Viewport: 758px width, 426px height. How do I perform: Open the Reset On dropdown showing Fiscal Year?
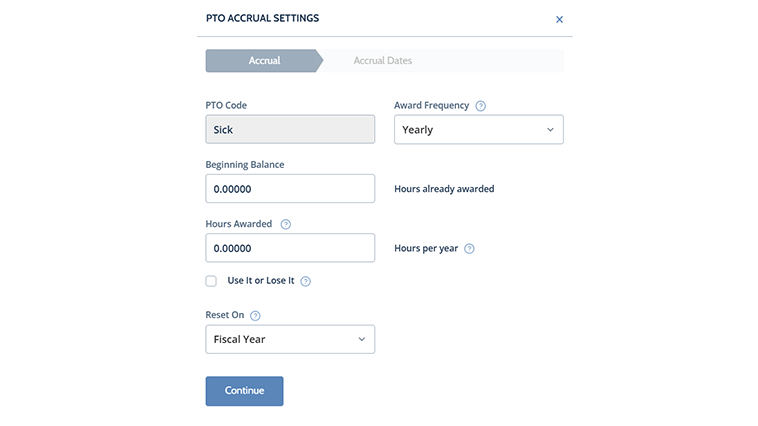pos(290,339)
